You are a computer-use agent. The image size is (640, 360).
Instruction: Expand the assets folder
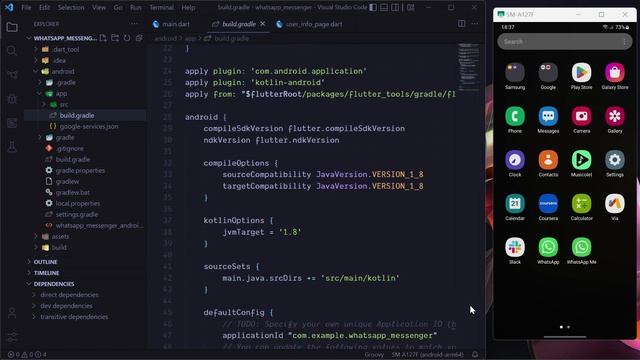85,236
